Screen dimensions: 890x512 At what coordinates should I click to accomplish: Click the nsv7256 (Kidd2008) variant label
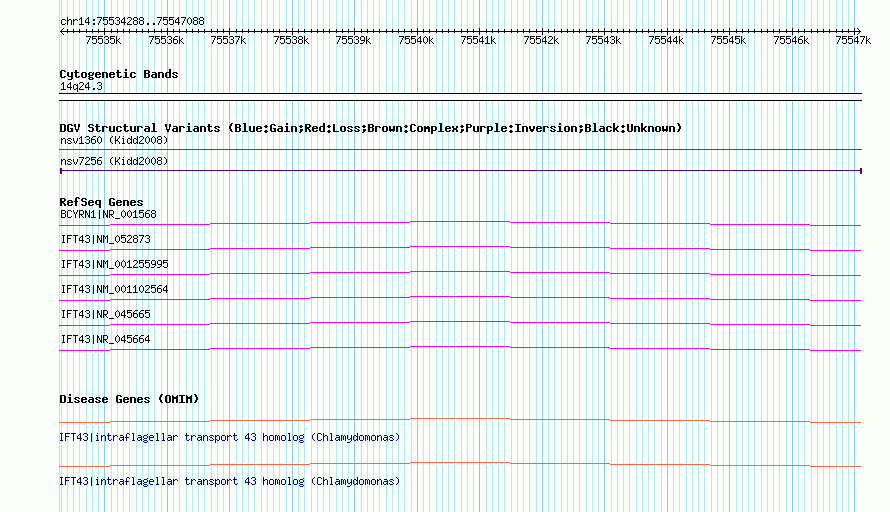click(114, 161)
